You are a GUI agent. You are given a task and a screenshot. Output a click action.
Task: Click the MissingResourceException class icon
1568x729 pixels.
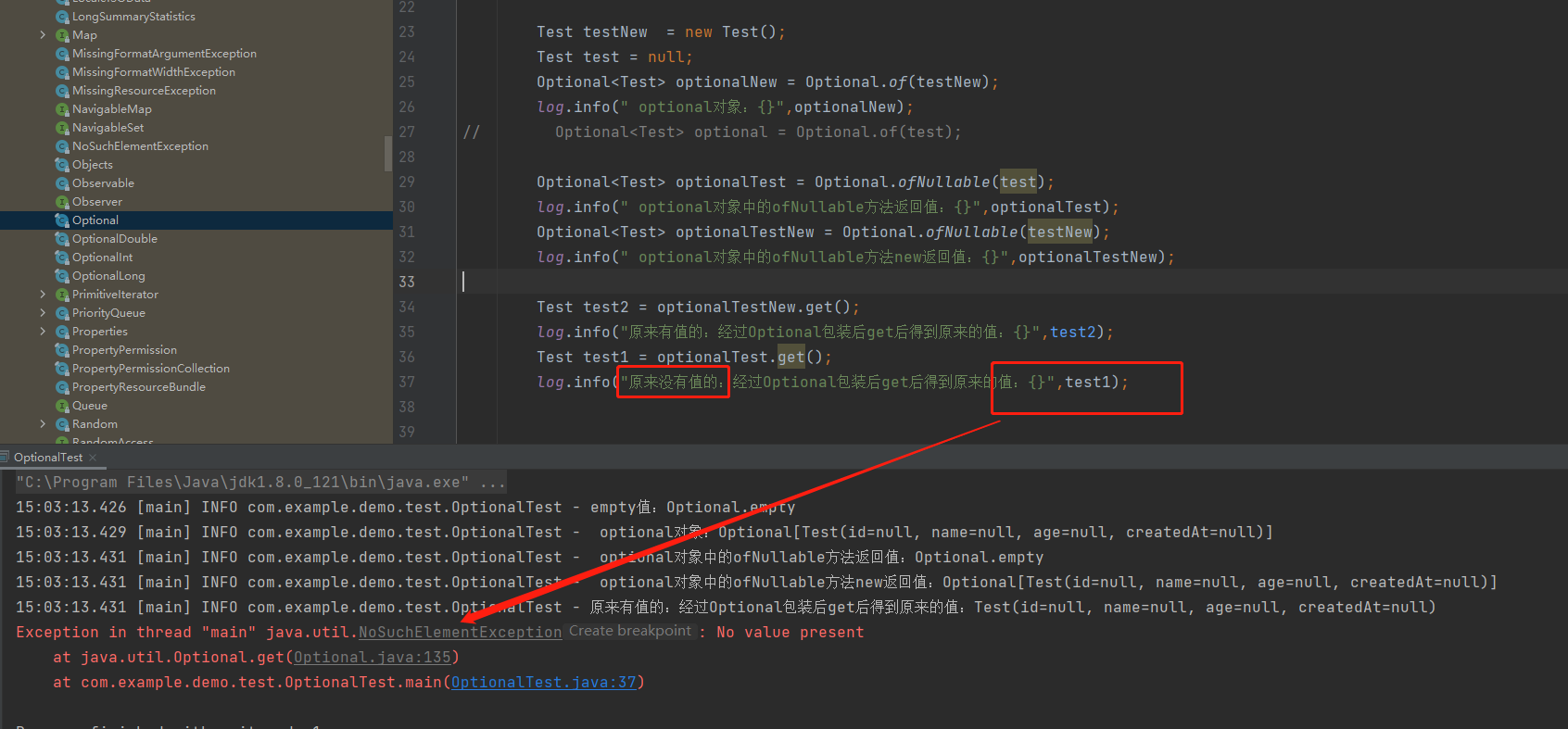click(x=63, y=91)
